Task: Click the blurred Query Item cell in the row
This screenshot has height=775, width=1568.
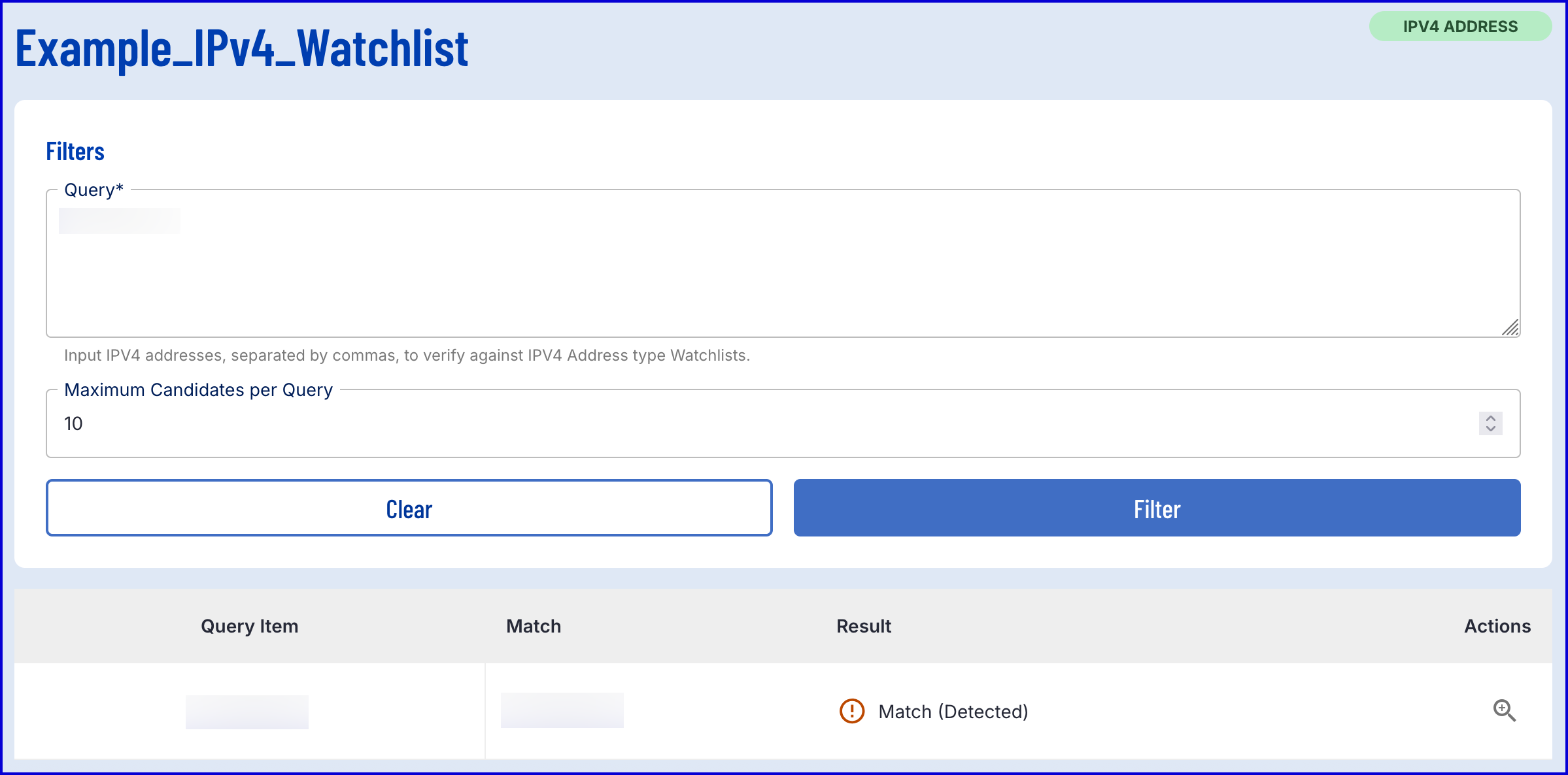Action: tap(247, 712)
